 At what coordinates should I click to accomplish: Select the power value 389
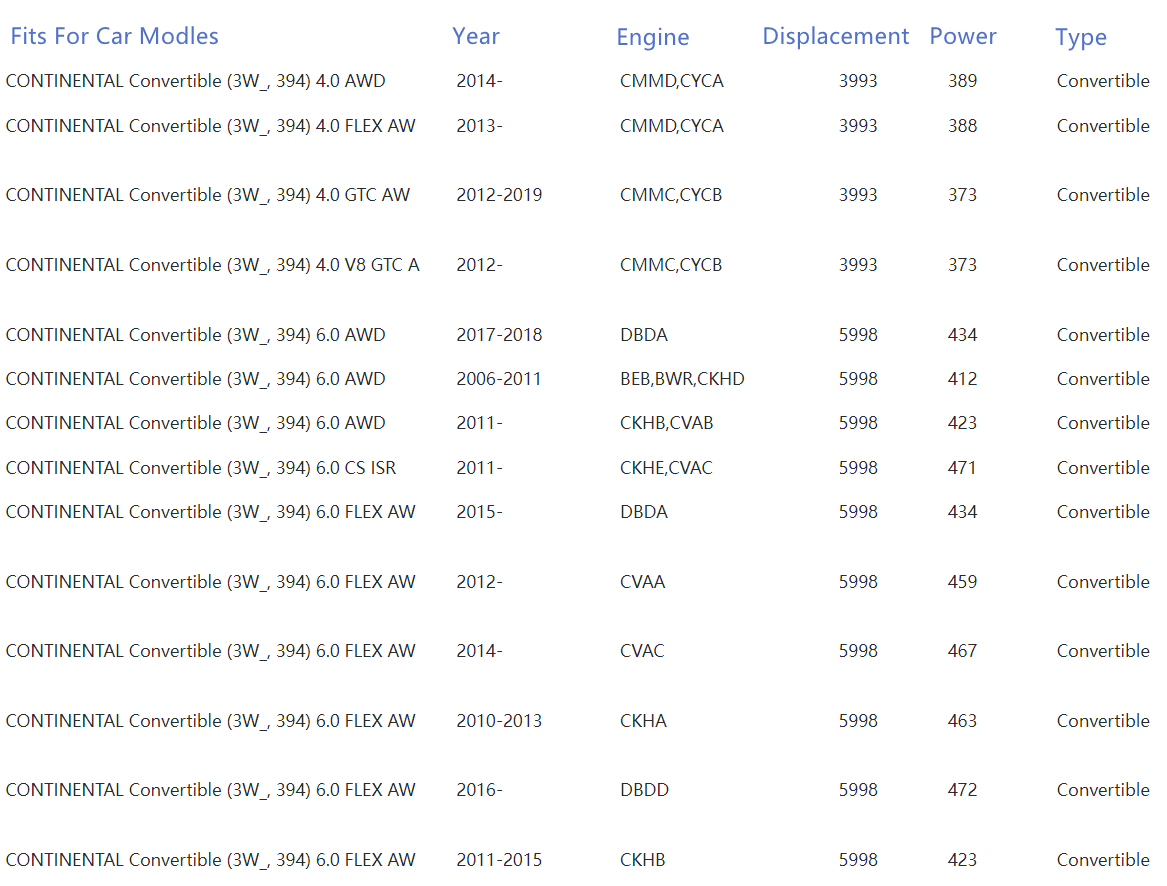[962, 81]
